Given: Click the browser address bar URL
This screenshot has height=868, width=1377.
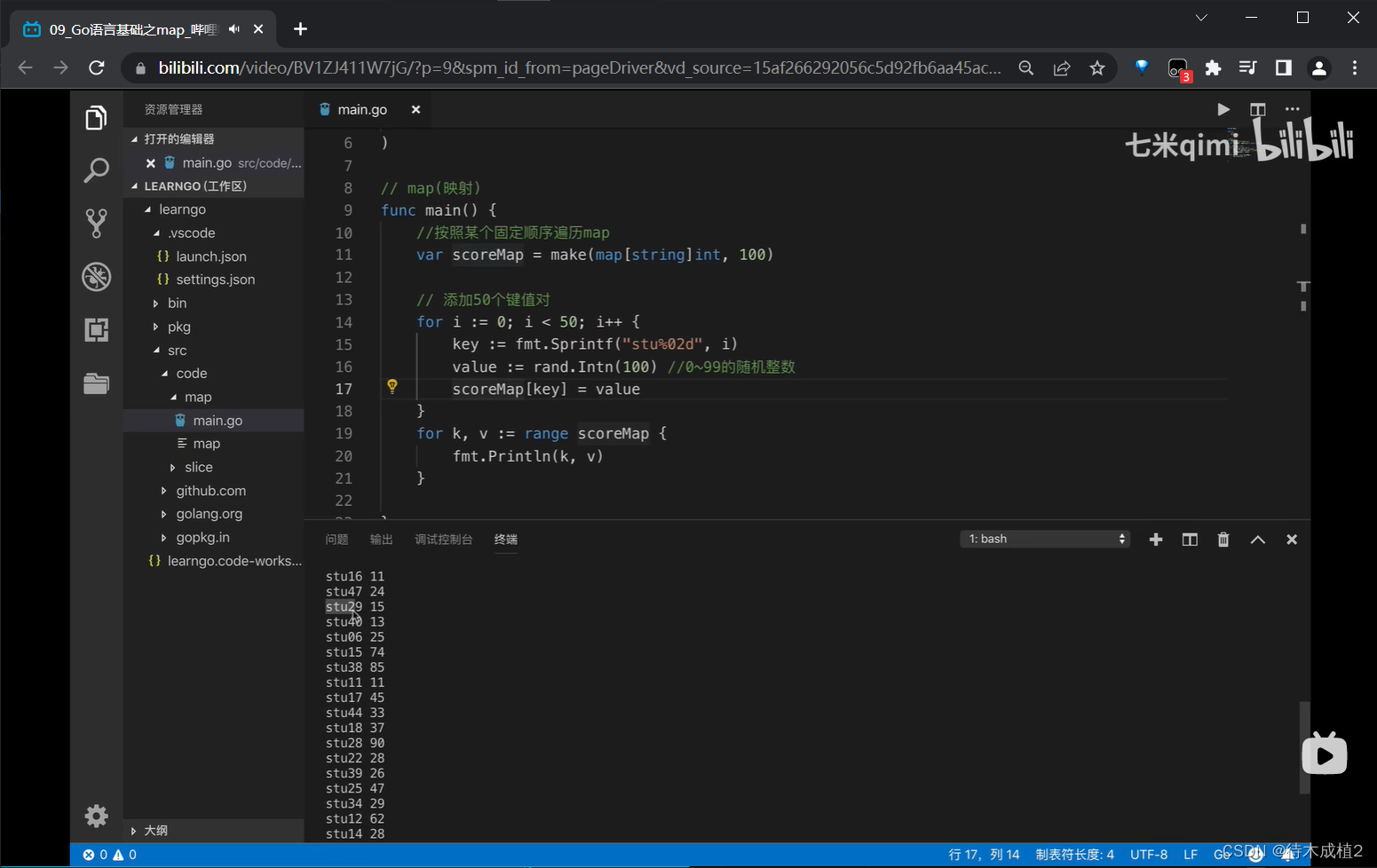Looking at the screenshot, I should (580, 68).
